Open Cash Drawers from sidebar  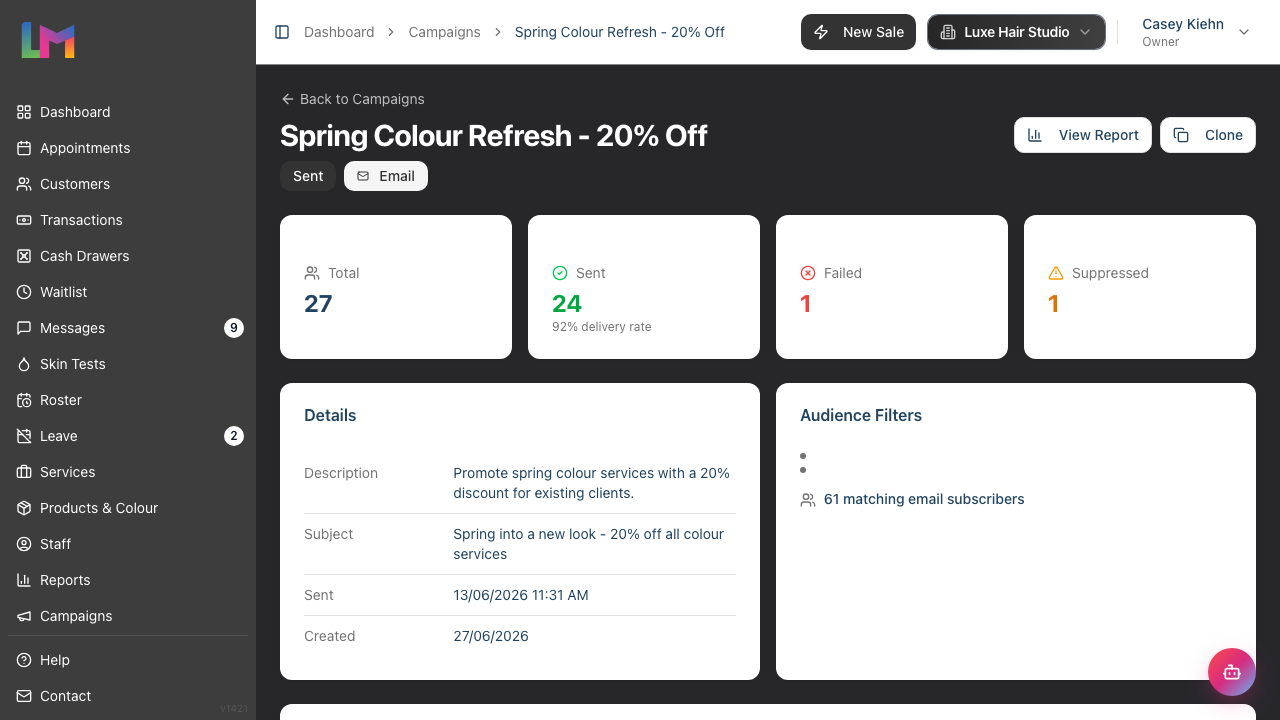pos(128,256)
